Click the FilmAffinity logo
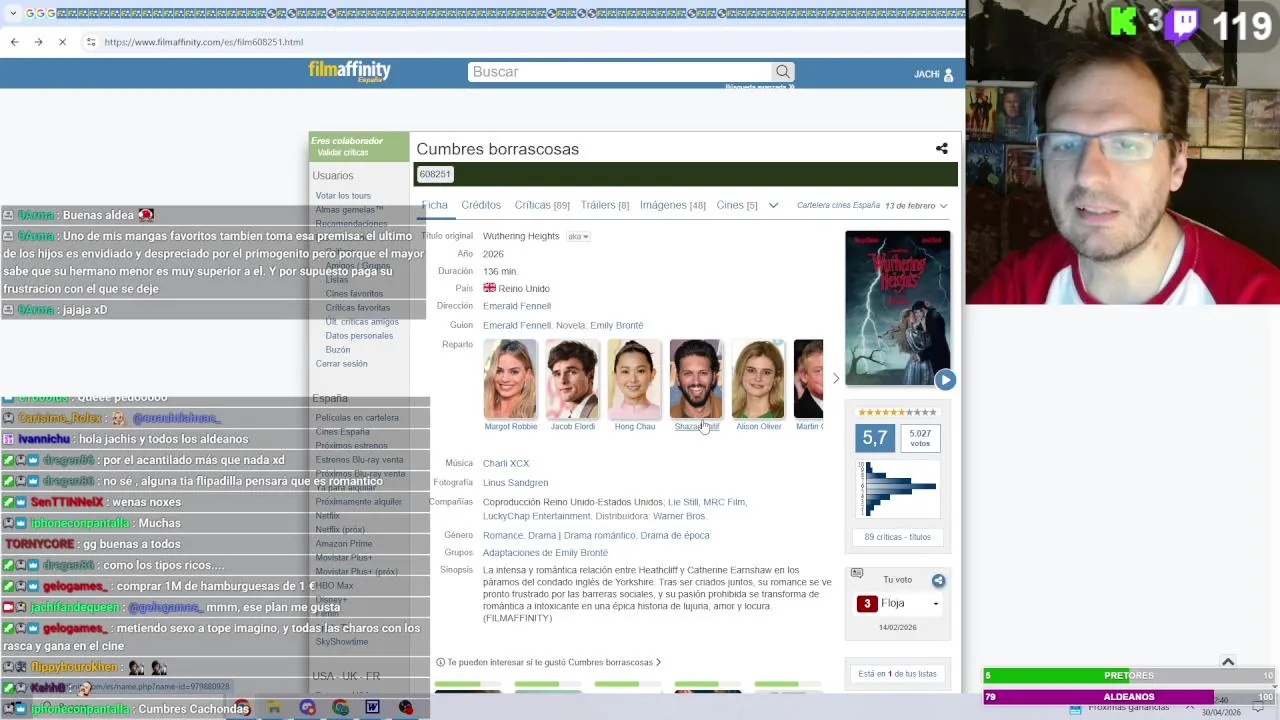Image resolution: width=1280 pixels, height=720 pixels. coord(349,71)
